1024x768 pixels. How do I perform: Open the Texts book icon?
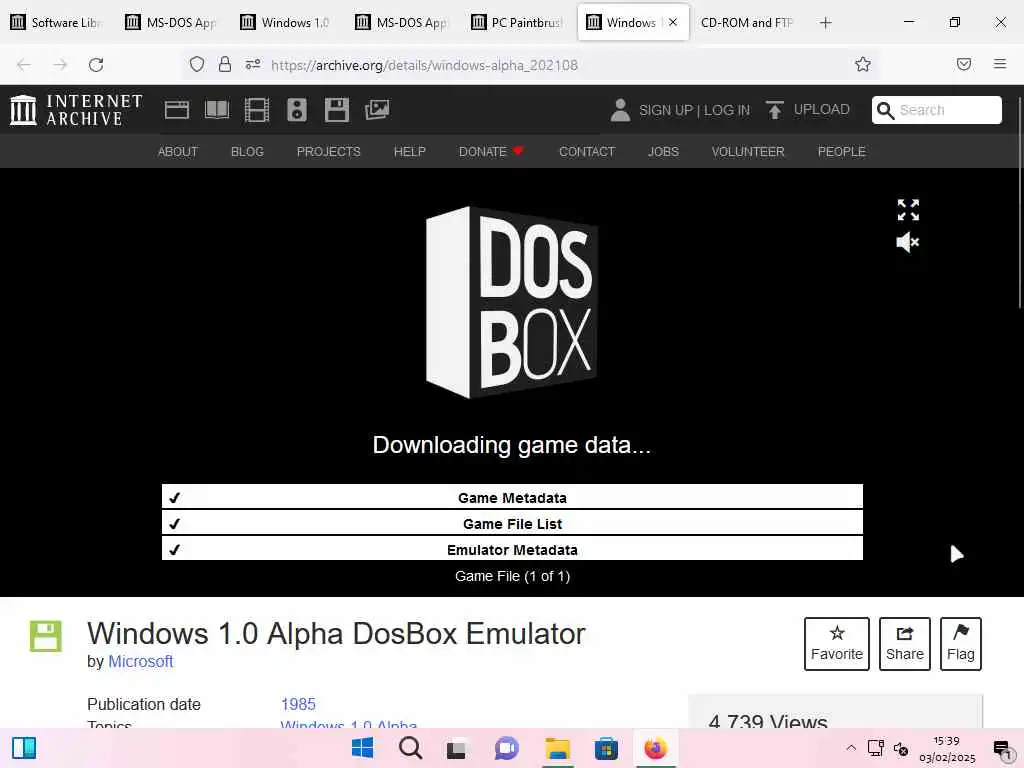pos(217,110)
